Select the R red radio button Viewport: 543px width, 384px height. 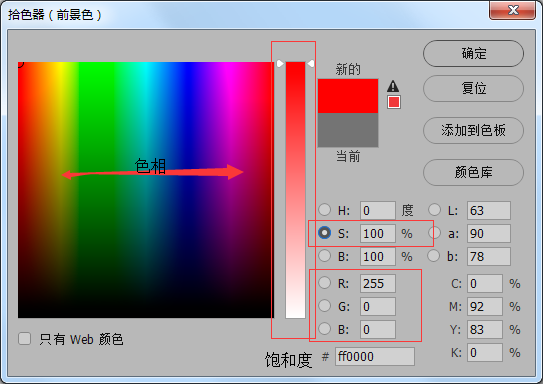point(324,283)
